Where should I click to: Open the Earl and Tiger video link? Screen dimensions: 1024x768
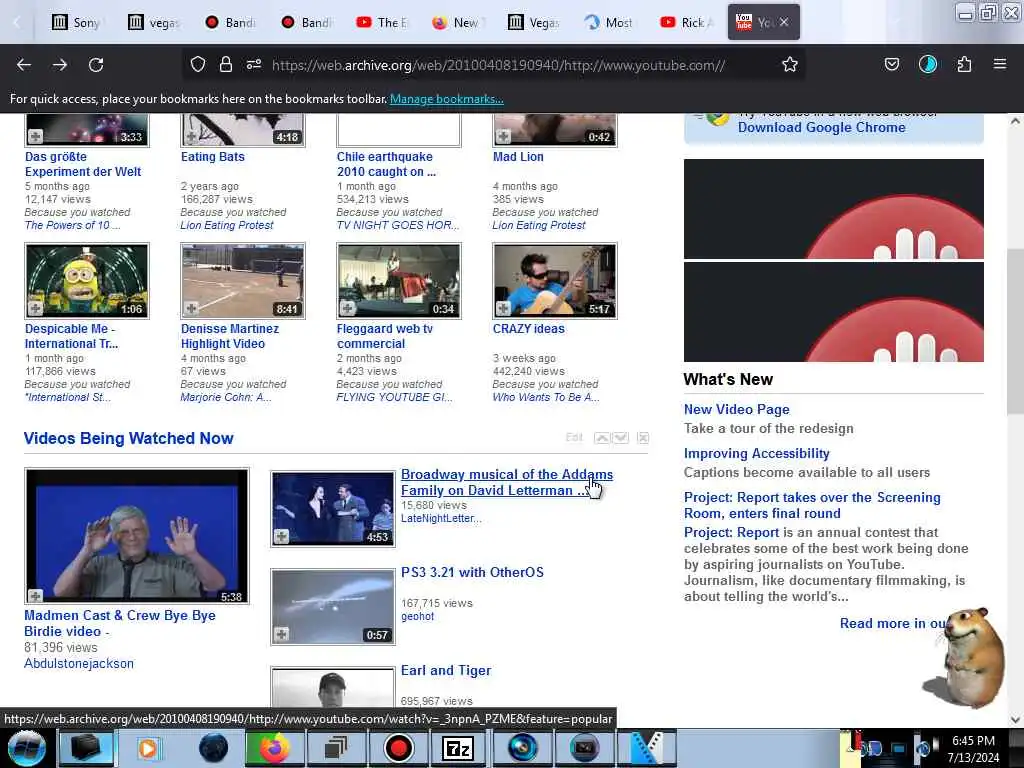(x=446, y=670)
